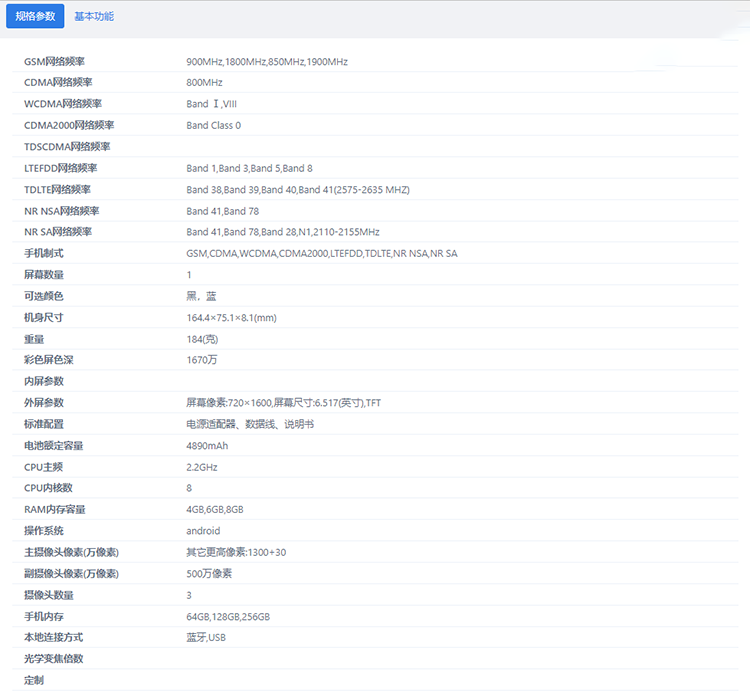750x693 pixels.
Task: Select the 规格参数 tab
Action: point(35,16)
